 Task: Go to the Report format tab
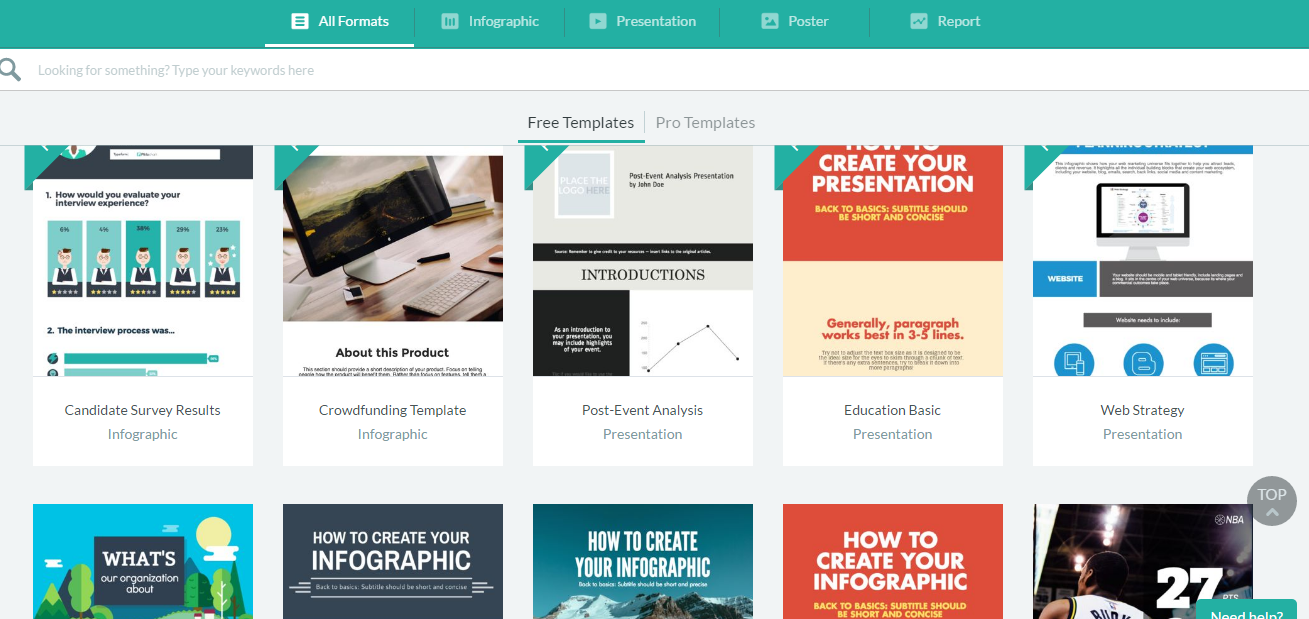[x=945, y=21]
